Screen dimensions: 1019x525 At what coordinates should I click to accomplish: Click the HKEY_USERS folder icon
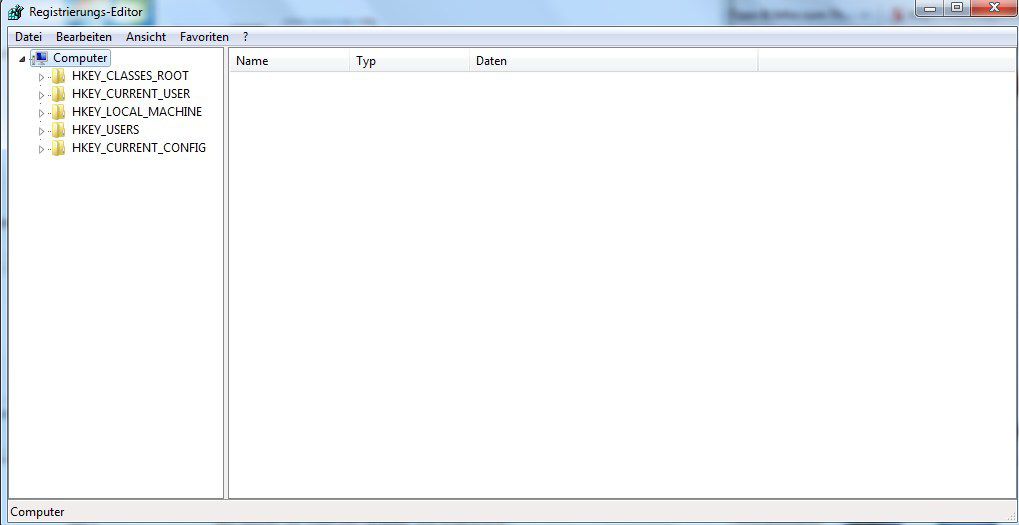pyautogui.click(x=59, y=130)
